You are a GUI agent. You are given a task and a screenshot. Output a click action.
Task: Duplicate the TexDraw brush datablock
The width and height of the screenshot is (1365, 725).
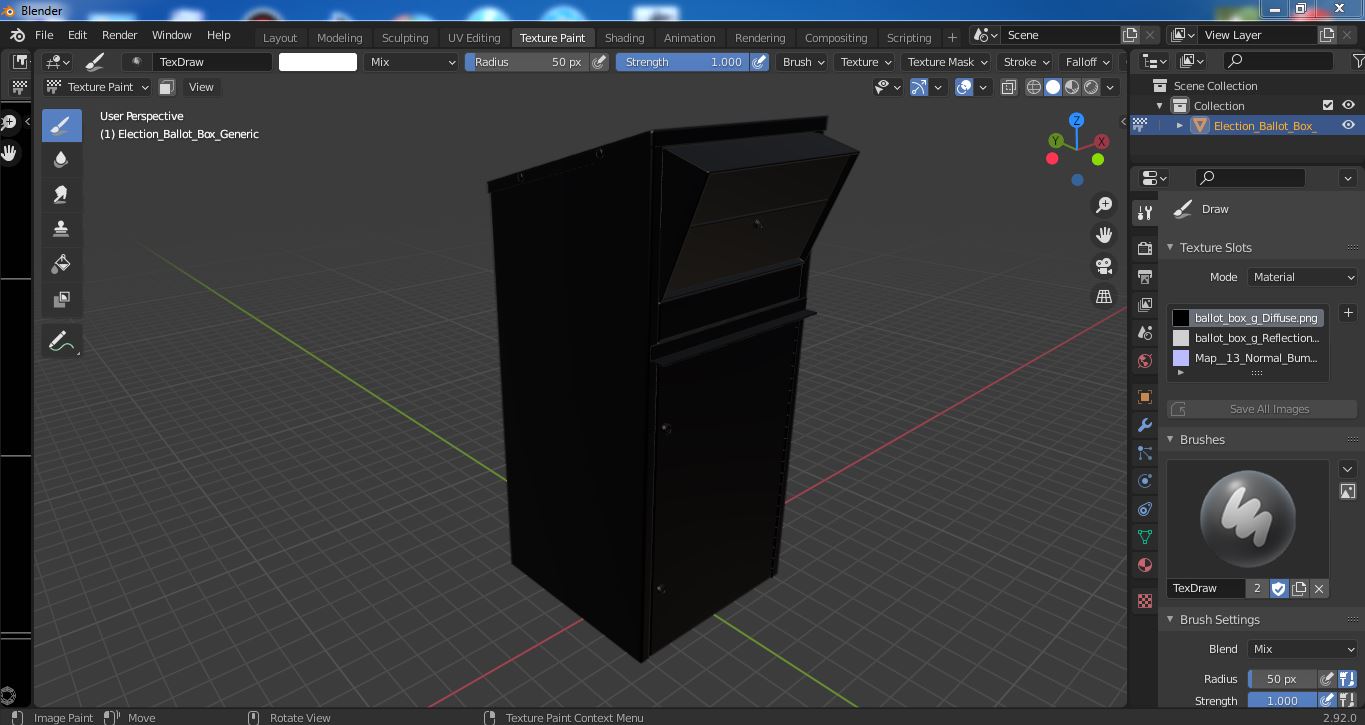click(x=1299, y=588)
